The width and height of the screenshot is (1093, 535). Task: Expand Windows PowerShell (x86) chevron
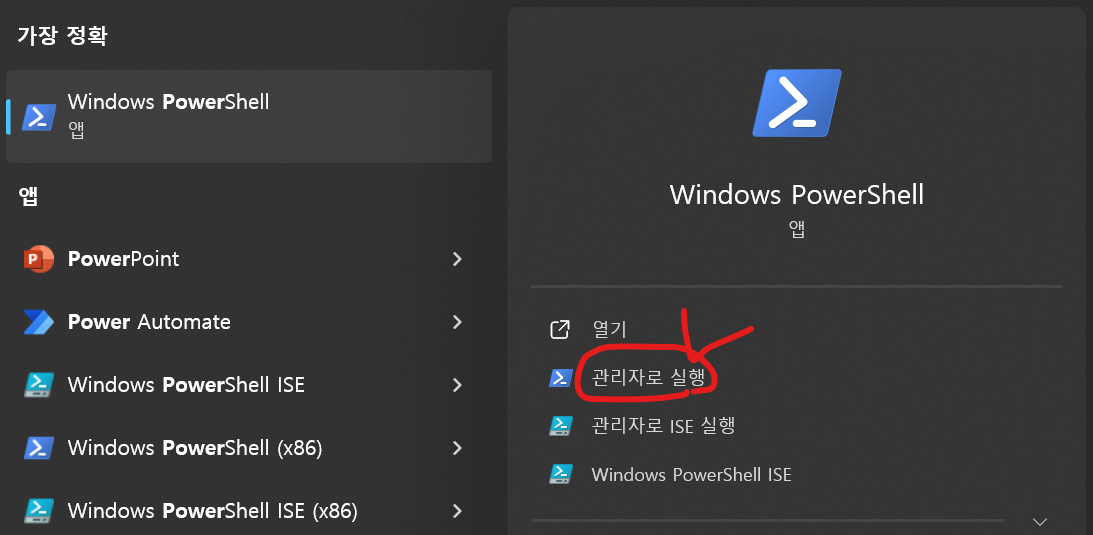click(457, 448)
